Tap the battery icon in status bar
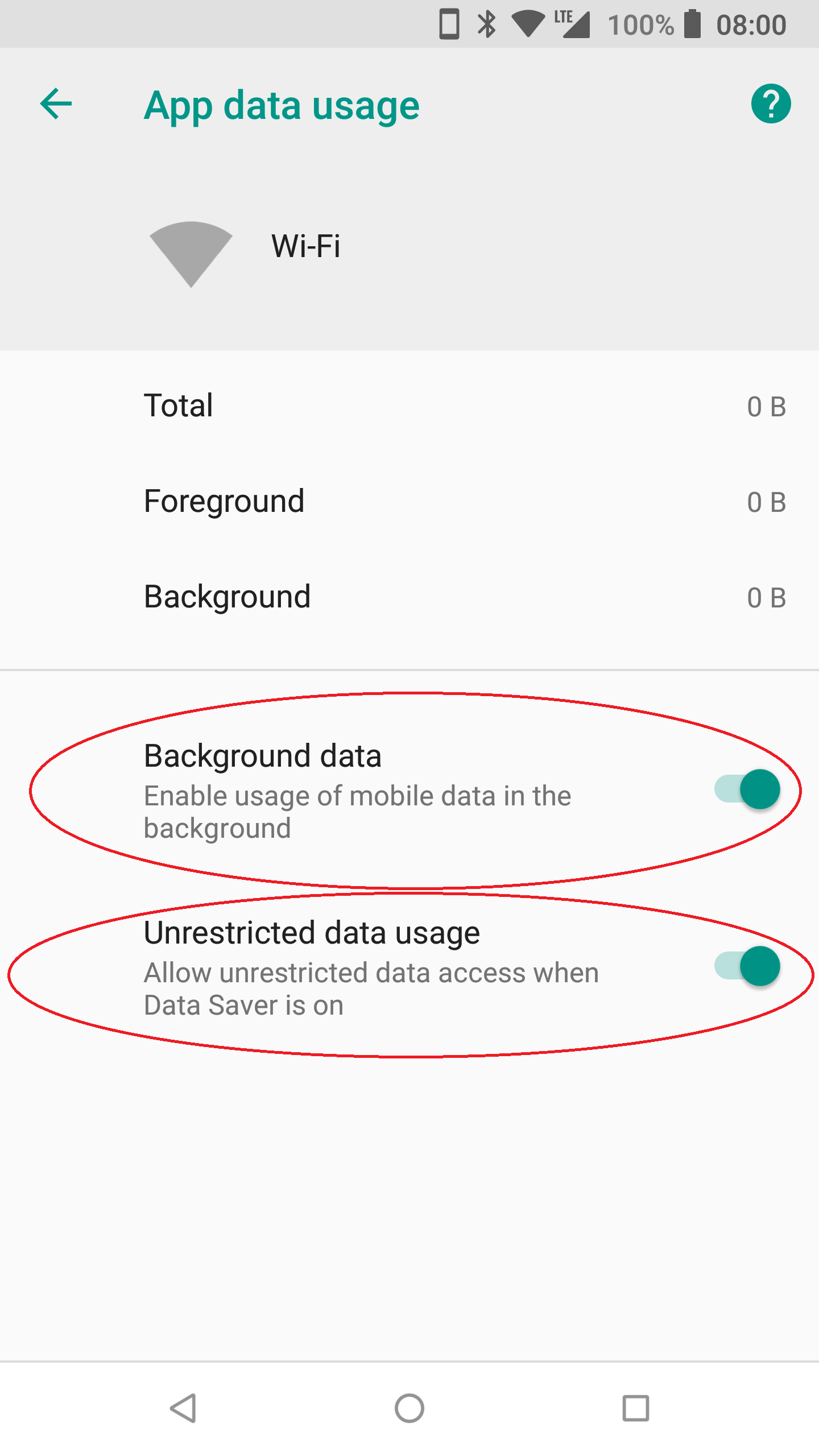819x1456 pixels. pyautogui.click(x=692, y=24)
